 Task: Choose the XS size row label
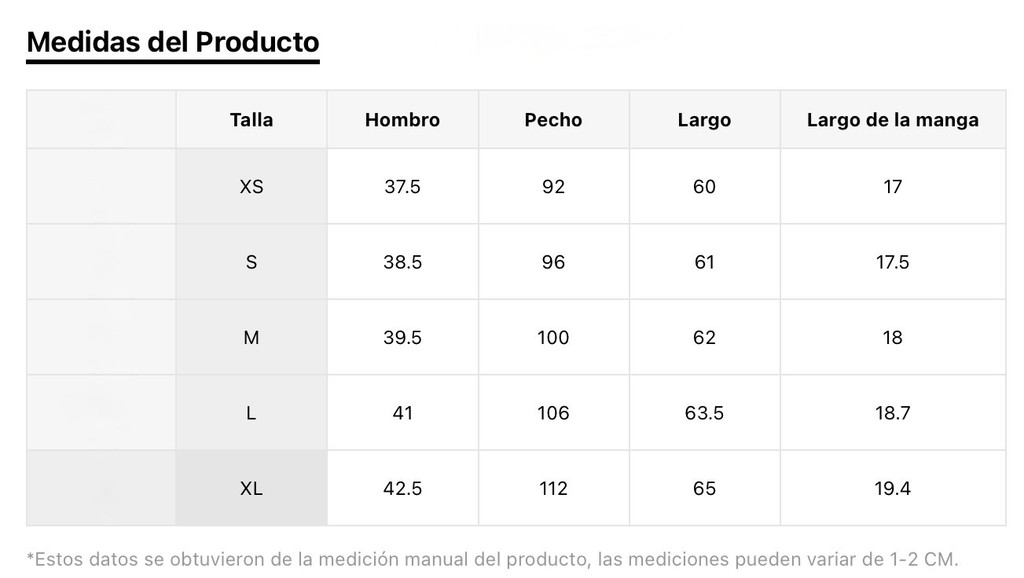[251, 187]
